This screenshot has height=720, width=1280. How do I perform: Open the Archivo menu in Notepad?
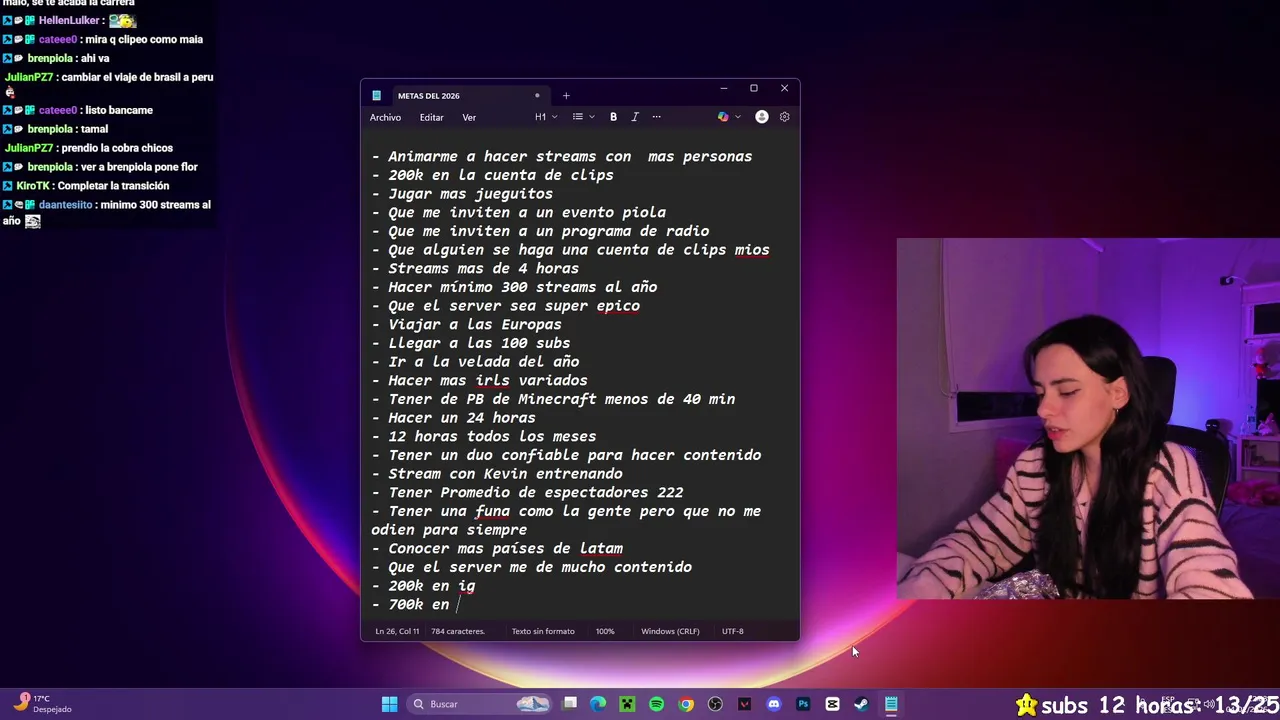click(385, 117)
